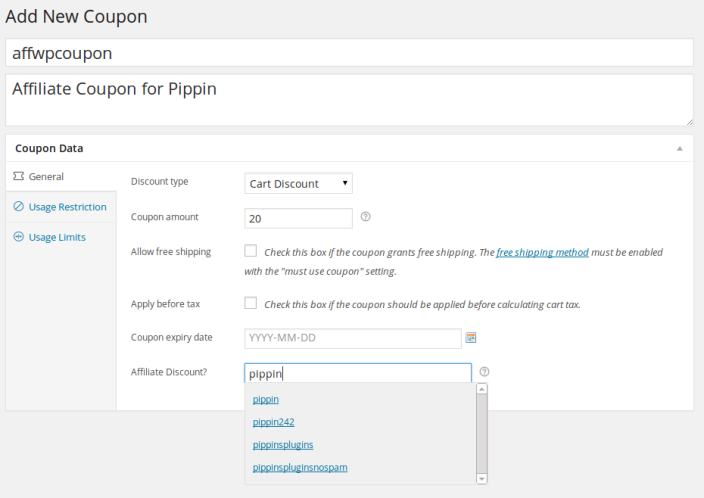704x498 pixels.
Task: Open the Discount type Cart Discount dropdown
Action: coord(298,184)
